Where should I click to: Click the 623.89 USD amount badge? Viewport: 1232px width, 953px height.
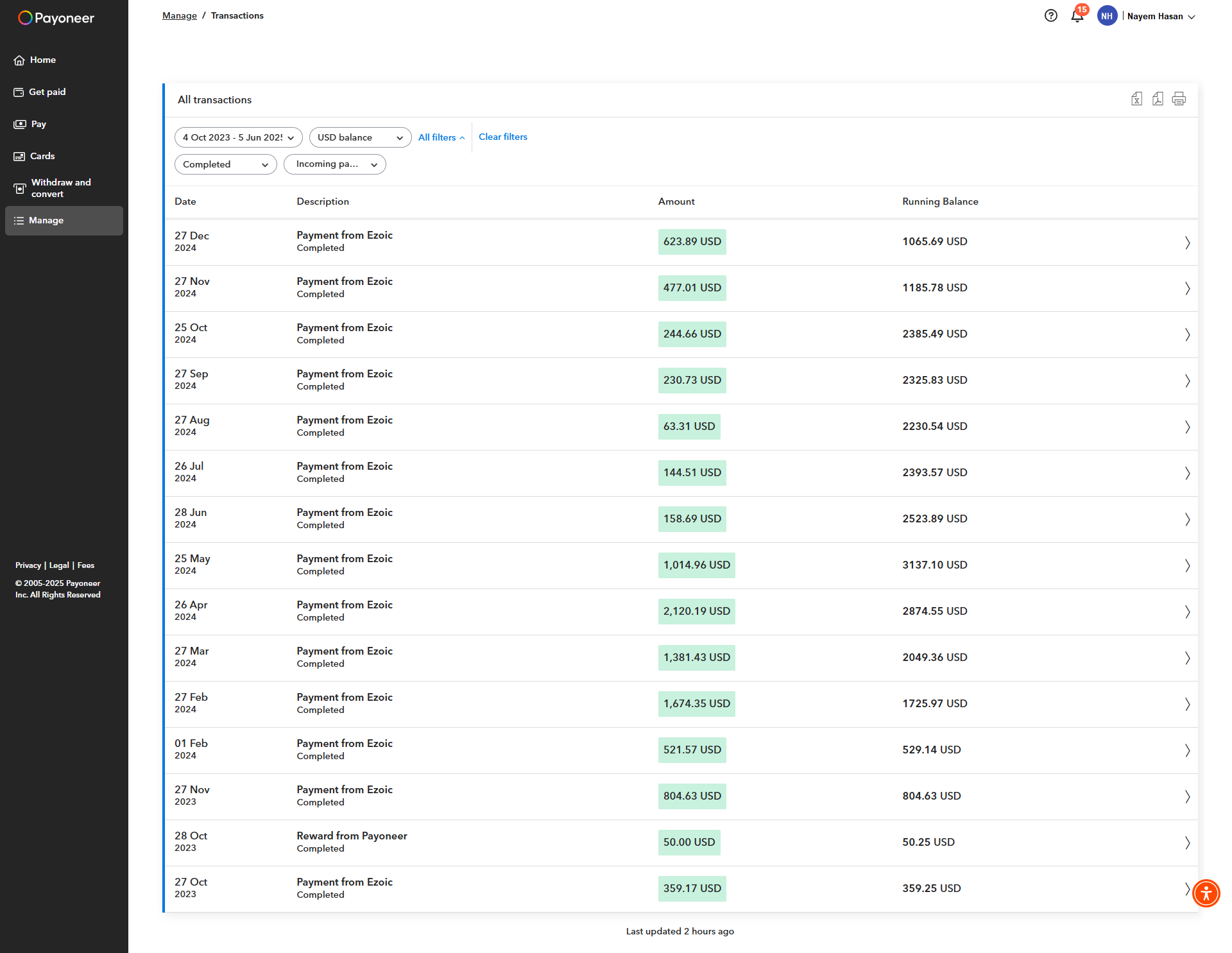tap(692, 242)
